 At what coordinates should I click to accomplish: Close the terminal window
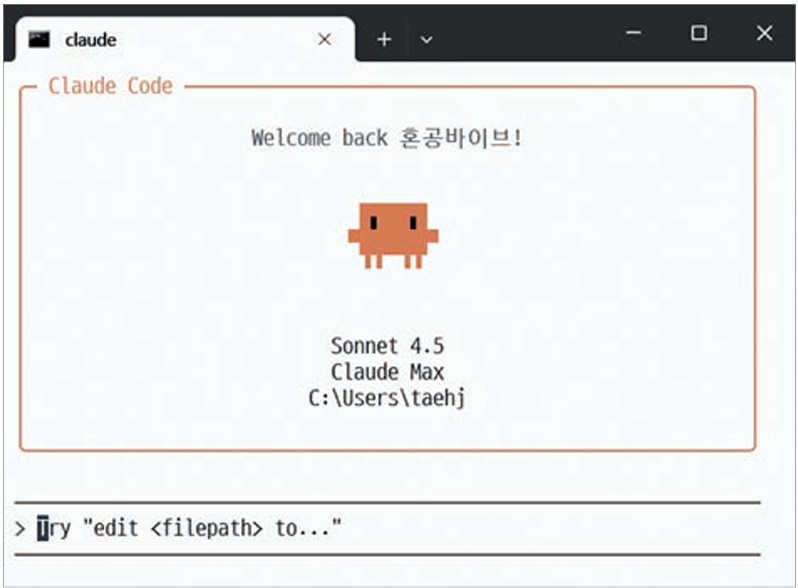pyautogui.click(x=764, y=33)
